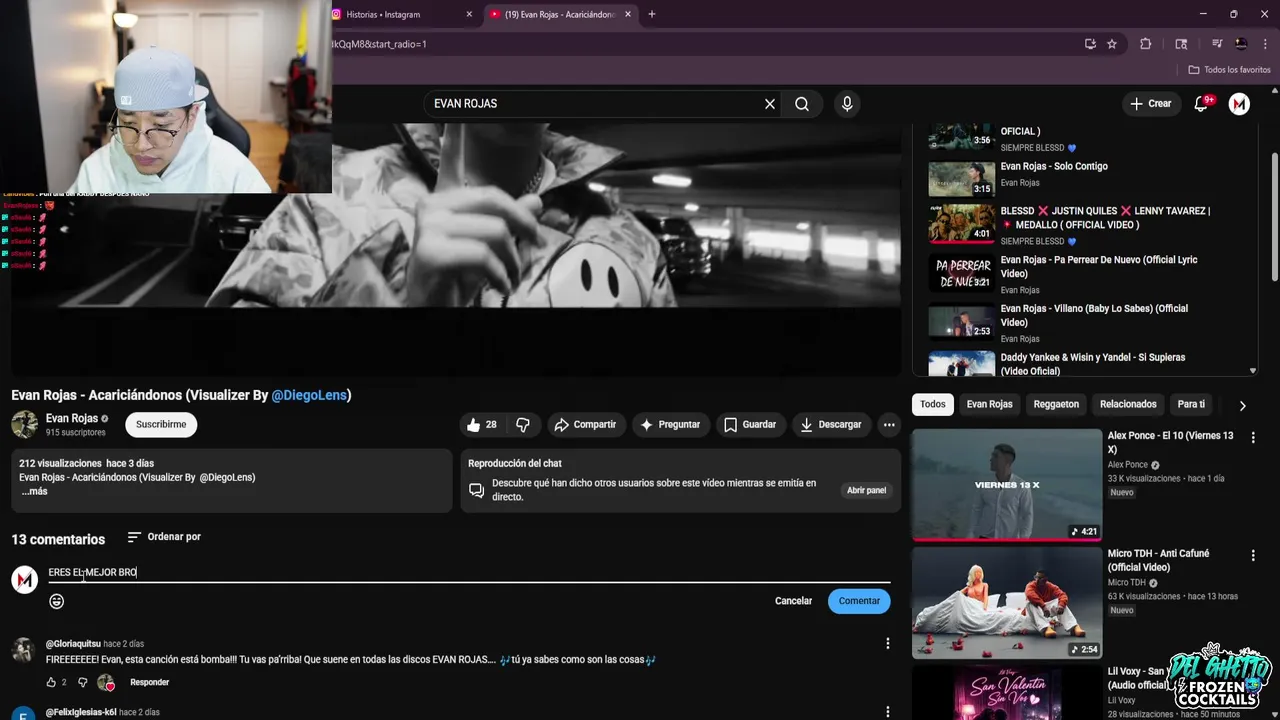Open Chrome media controls icon
The image size is (1280, 720).
point(1217,44)
